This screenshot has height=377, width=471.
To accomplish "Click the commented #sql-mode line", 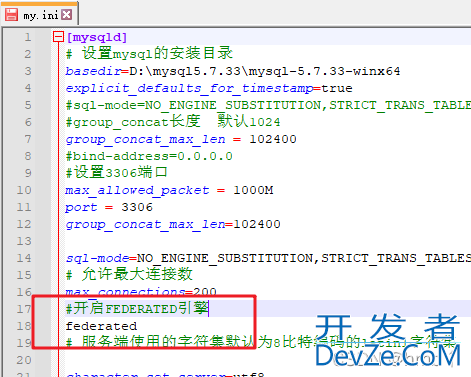I will tap(268, 105).
